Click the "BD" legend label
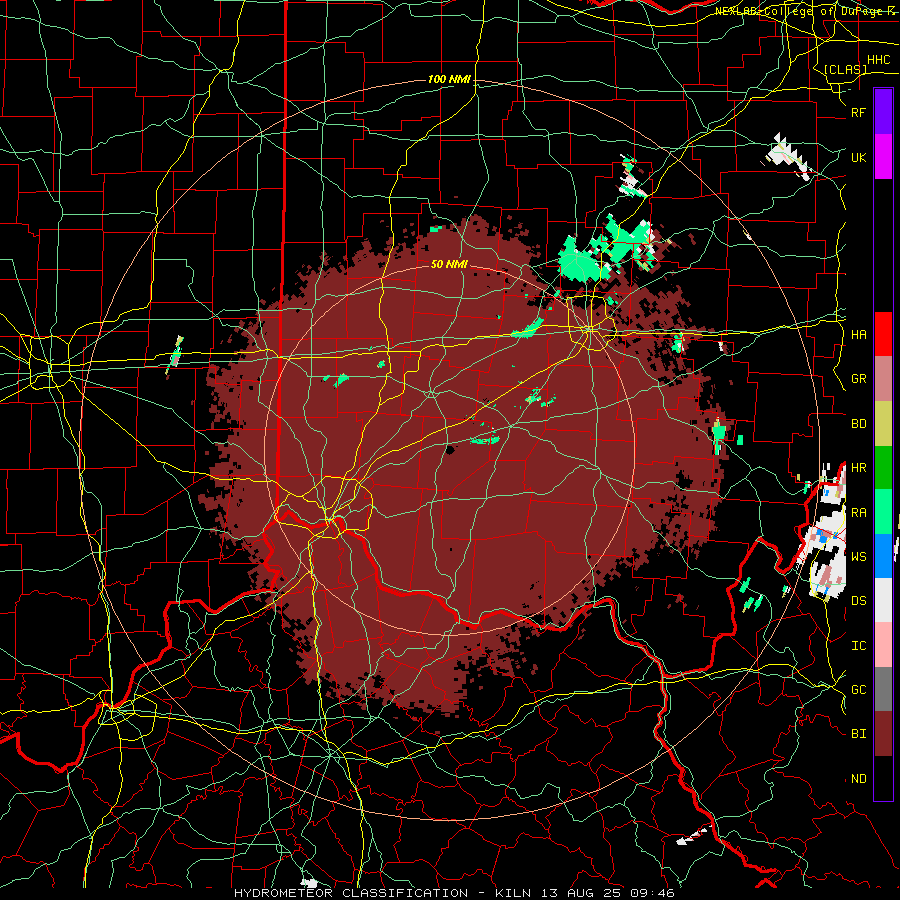 [858, 424]
